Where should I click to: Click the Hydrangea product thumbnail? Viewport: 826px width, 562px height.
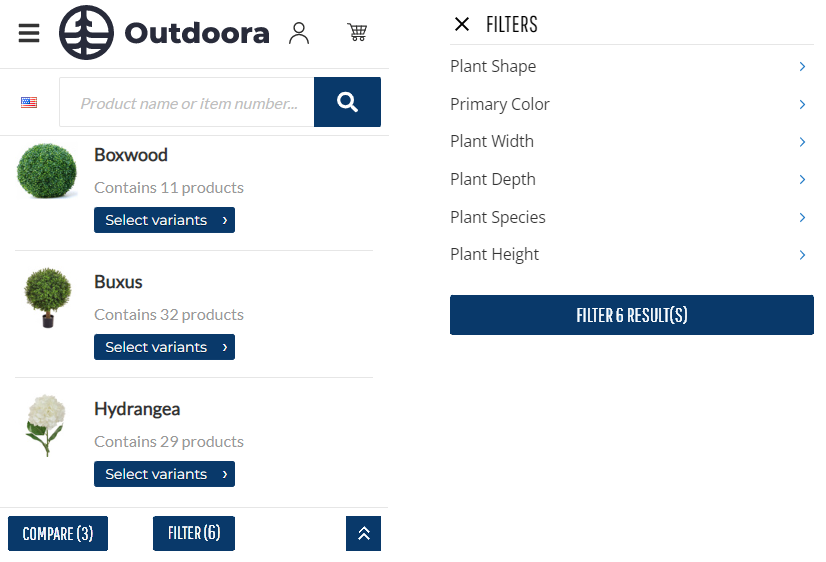coord(47,426)
